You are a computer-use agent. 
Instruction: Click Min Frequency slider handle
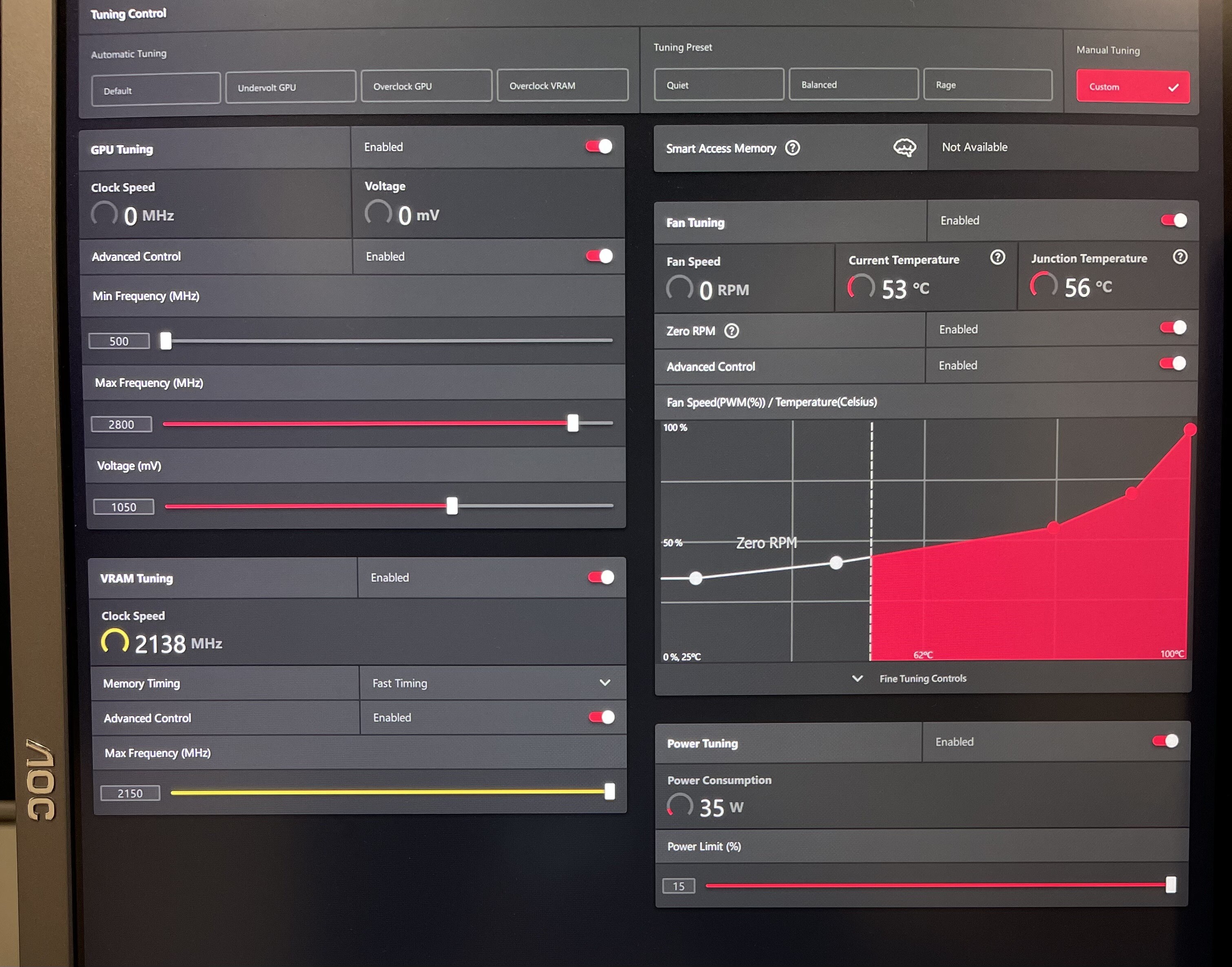(166, 340)
